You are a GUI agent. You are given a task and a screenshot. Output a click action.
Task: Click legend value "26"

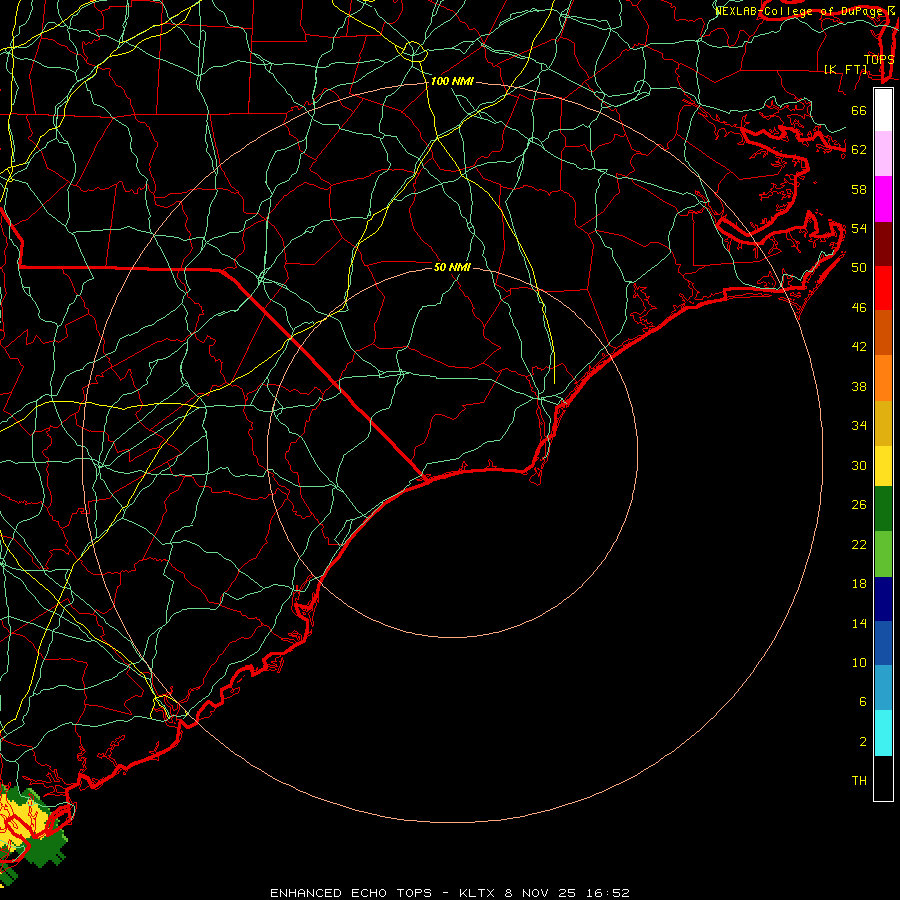pos(859,505)
